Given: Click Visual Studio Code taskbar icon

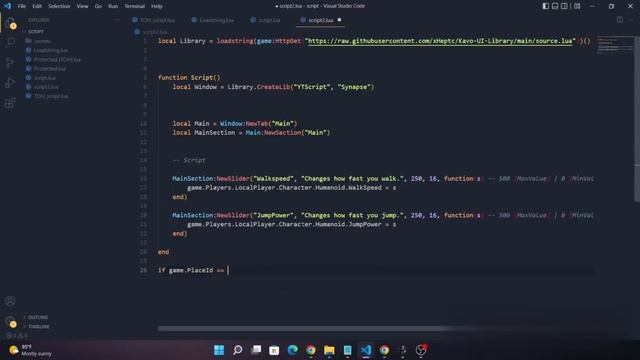Looking at the screenshot, I should (x=366, y=350).
